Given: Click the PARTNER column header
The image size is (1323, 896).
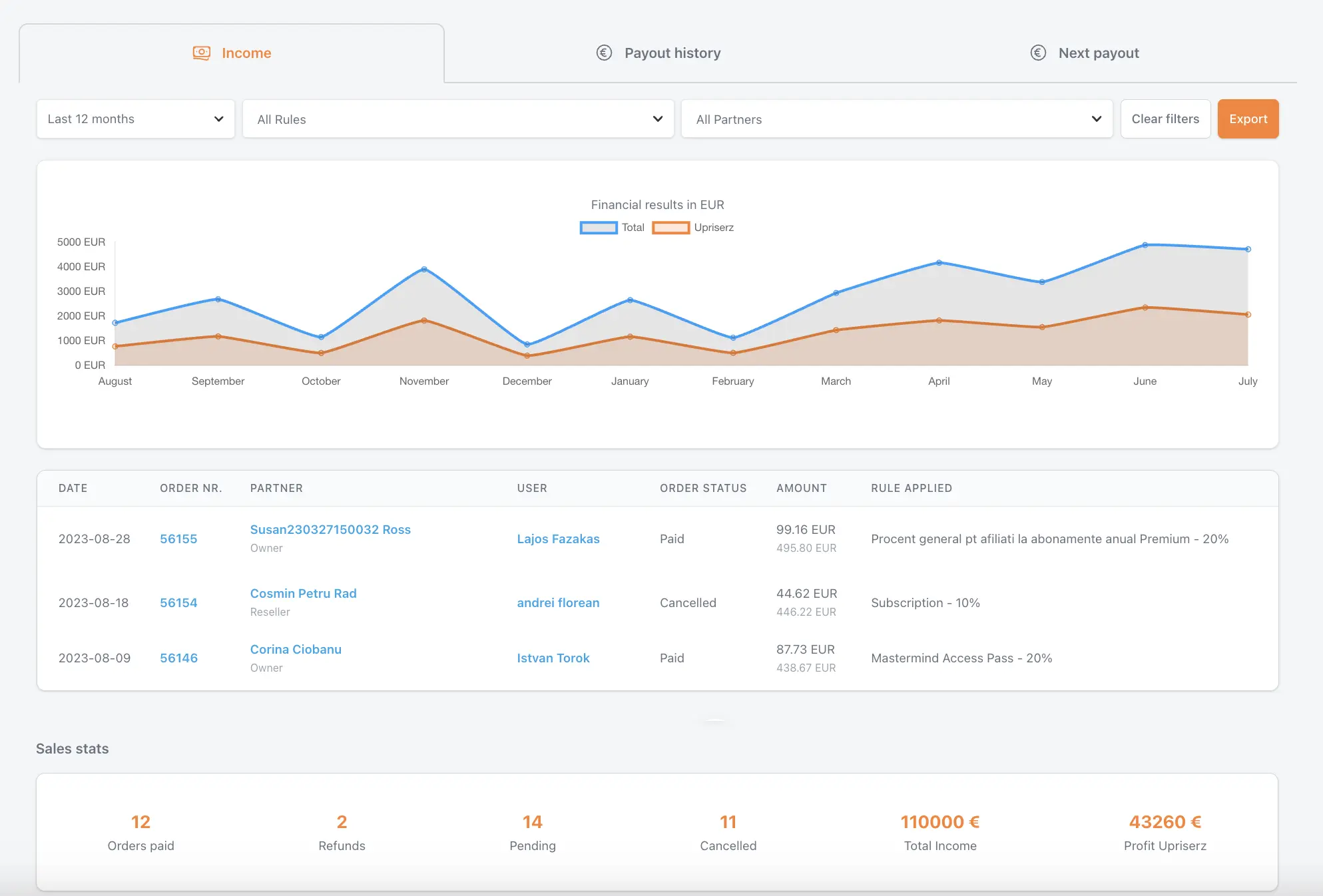Looking at the screenshot, I should (276, 488).
